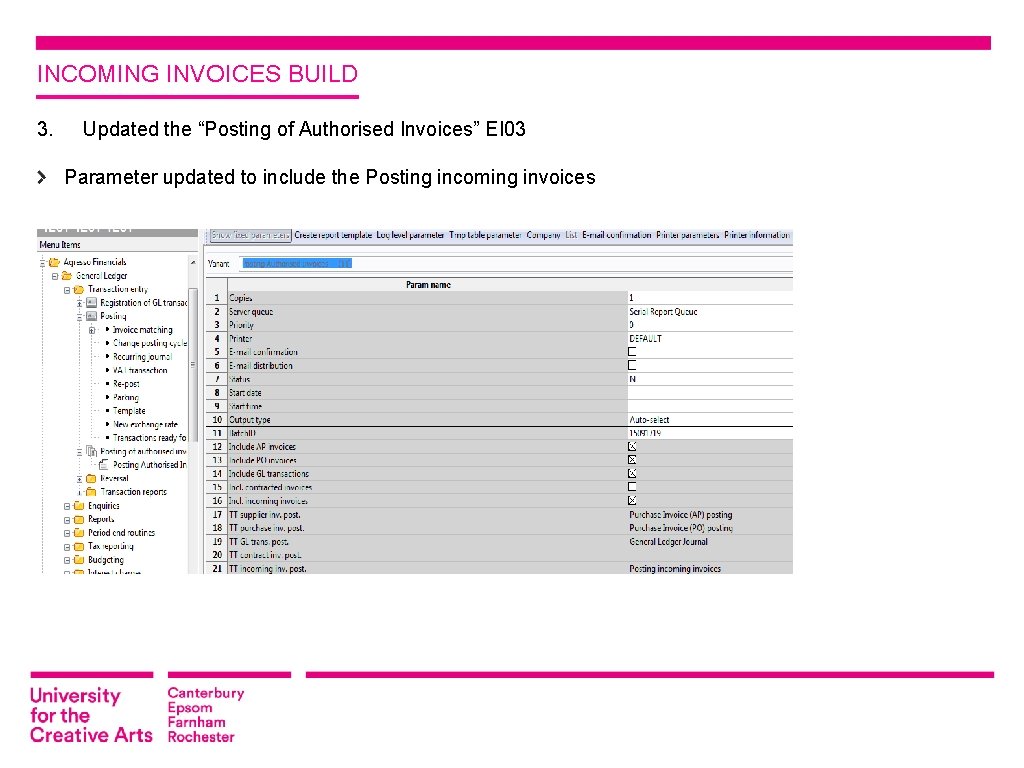The image size is (1024, 768).
Task: Select the Posting node icon
Action: (x=92, y=317)
